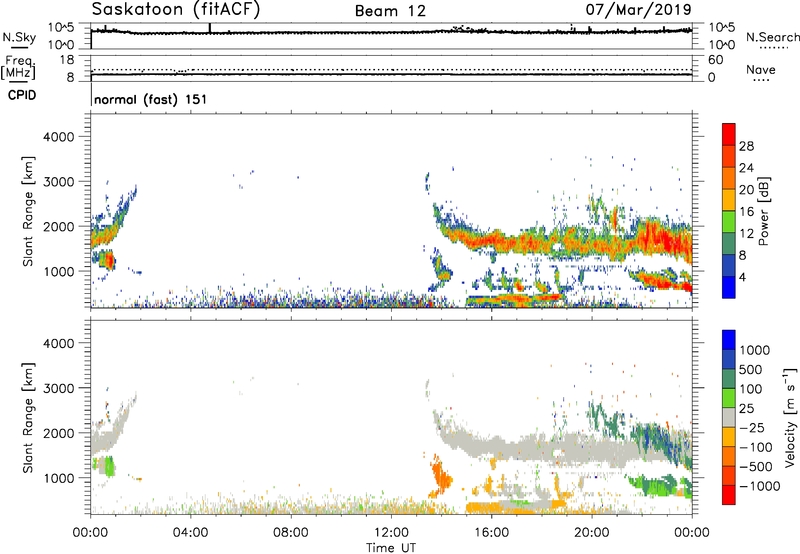This screenshot has width=800, height=554.
Task: Click the "500" velocity color bar label
Action: (750, 369)
